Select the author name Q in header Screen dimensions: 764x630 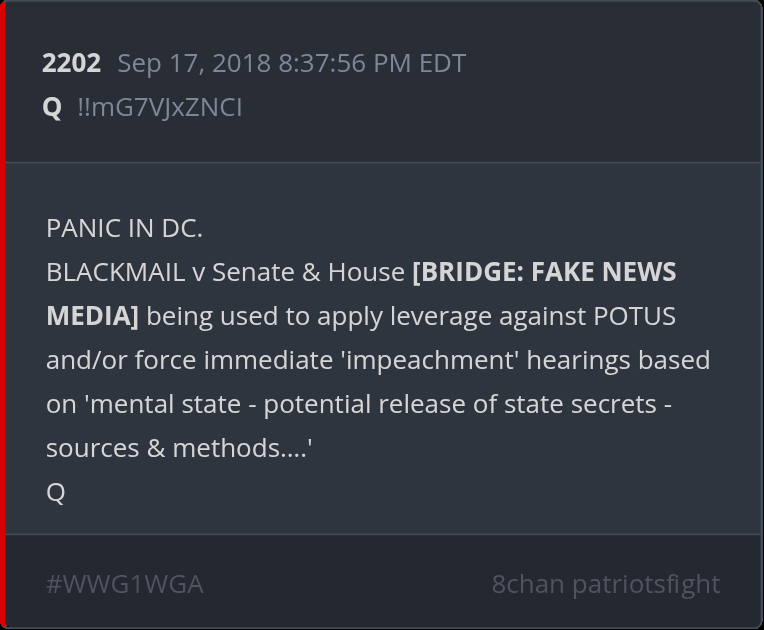pyautogui.click(x=52, y=107)
